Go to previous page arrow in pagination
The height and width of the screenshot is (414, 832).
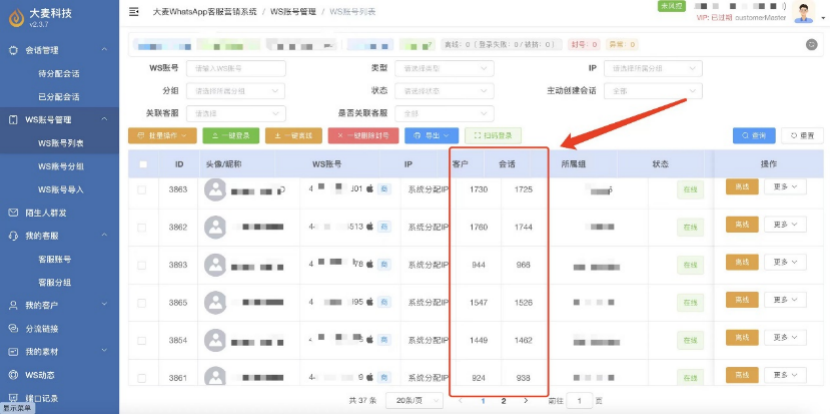(x=461, y=401)
